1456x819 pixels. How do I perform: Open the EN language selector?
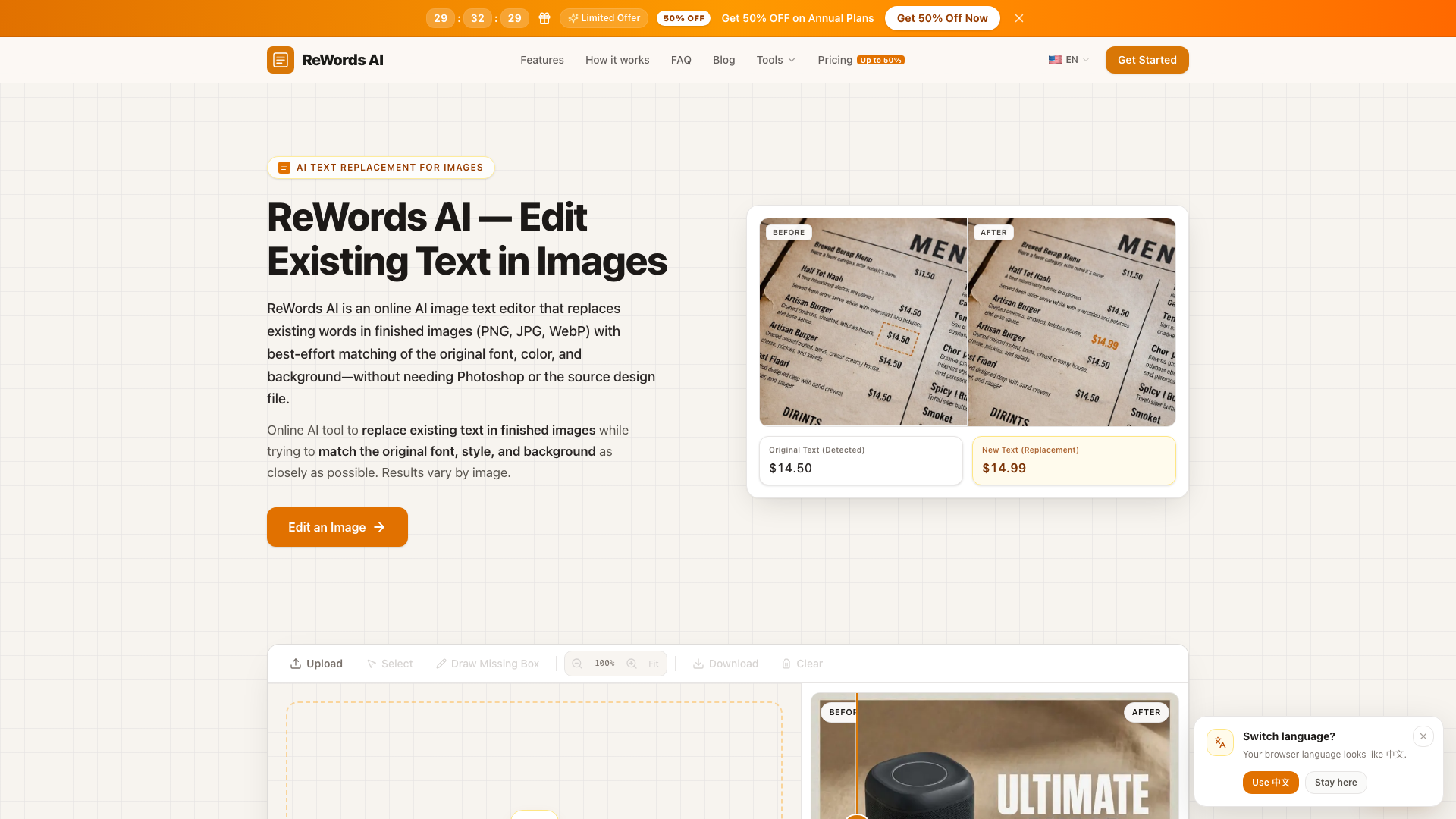(1068, 60)
